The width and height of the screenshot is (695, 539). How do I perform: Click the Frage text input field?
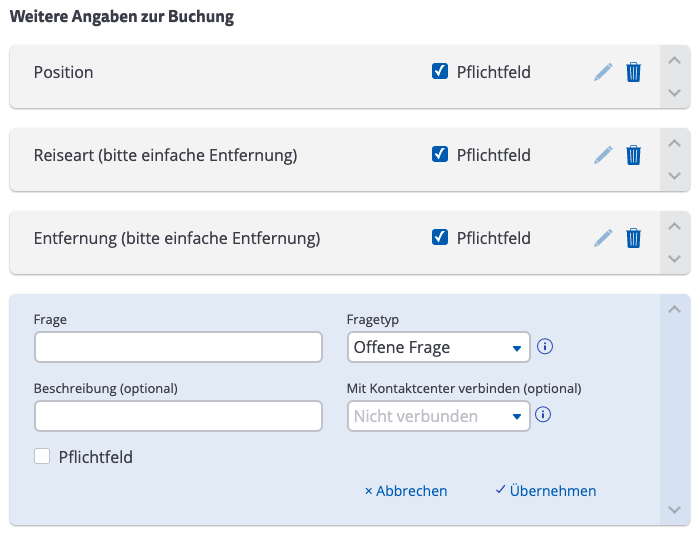point(178,348)
